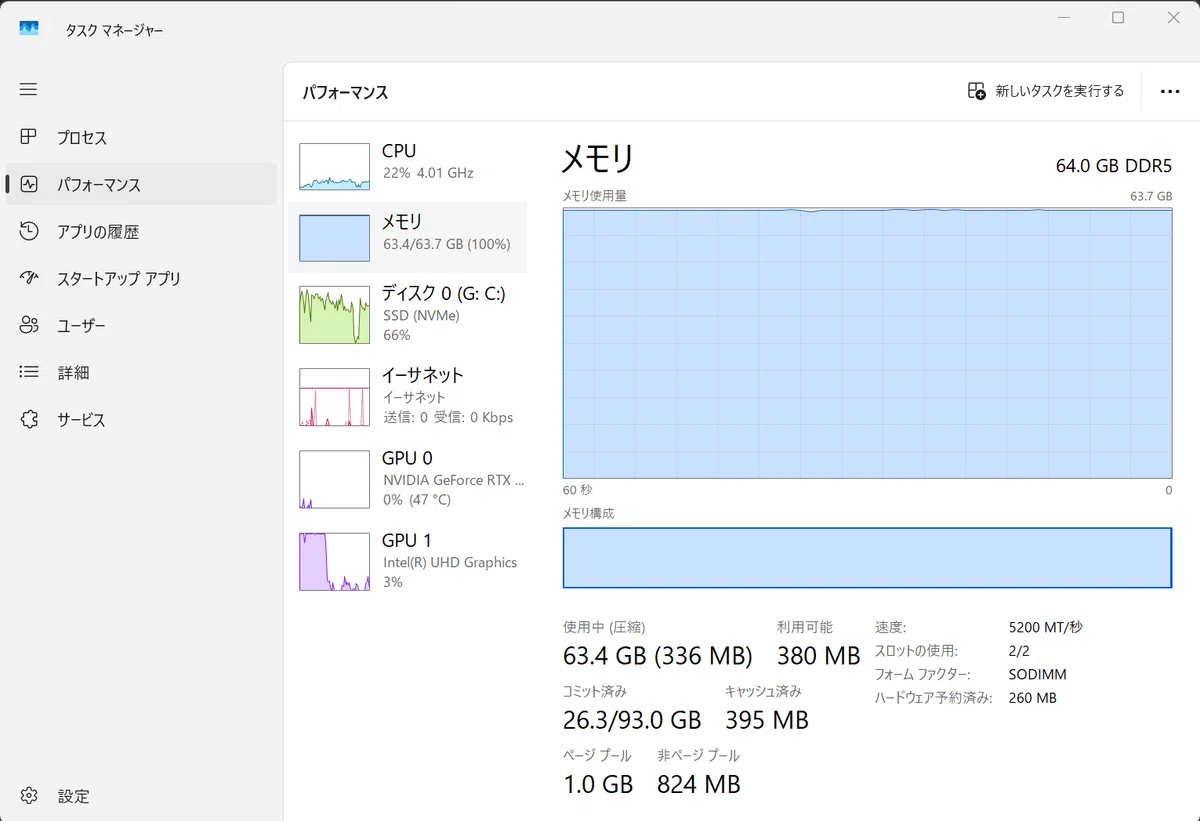Screen dimensions: 1200x821
Task: Select the パフォーマンス label
Action: 99,185
